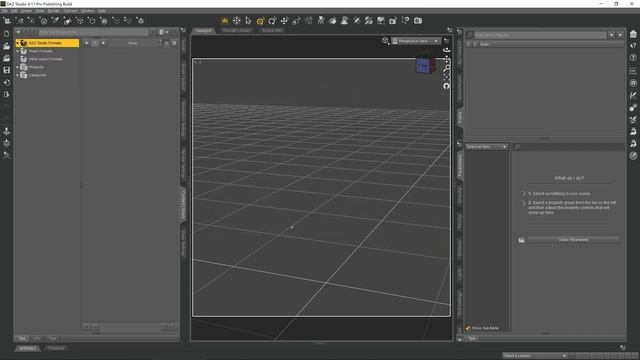Viewport: 640px width, 360px height.
Task: Open the Tips tab under Parameters pane
Action: pyautogui.click(x=472, y=338)
